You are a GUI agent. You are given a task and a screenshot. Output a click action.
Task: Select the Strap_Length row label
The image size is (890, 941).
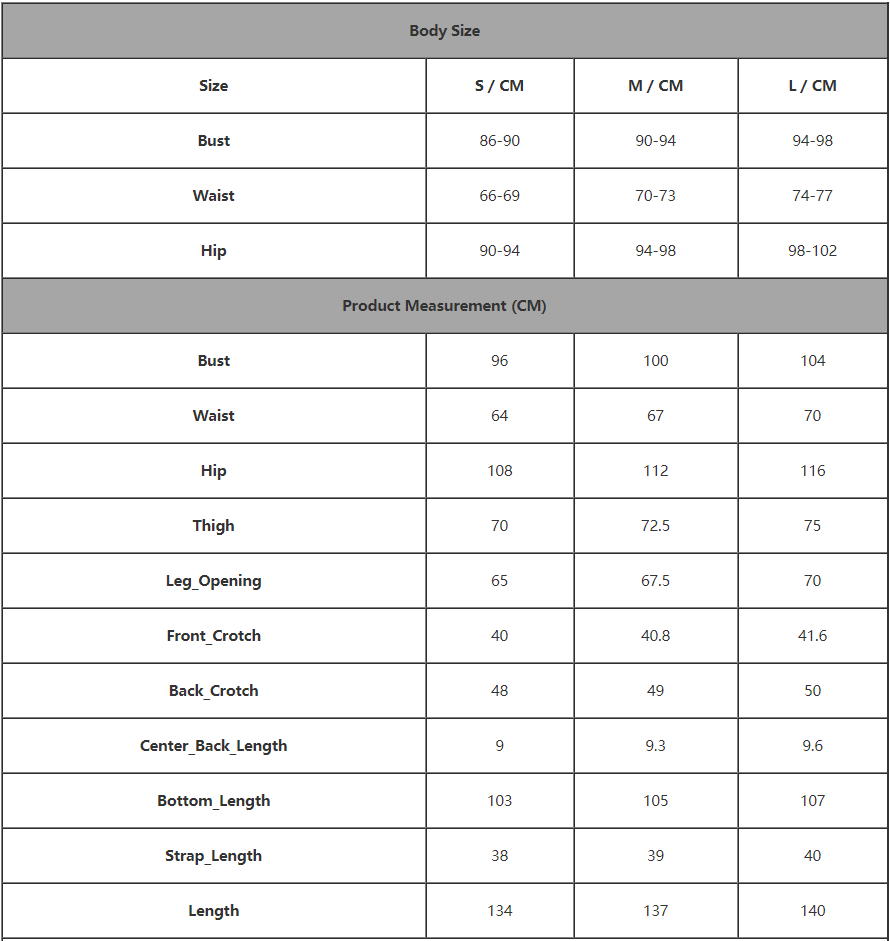[213, 856]
